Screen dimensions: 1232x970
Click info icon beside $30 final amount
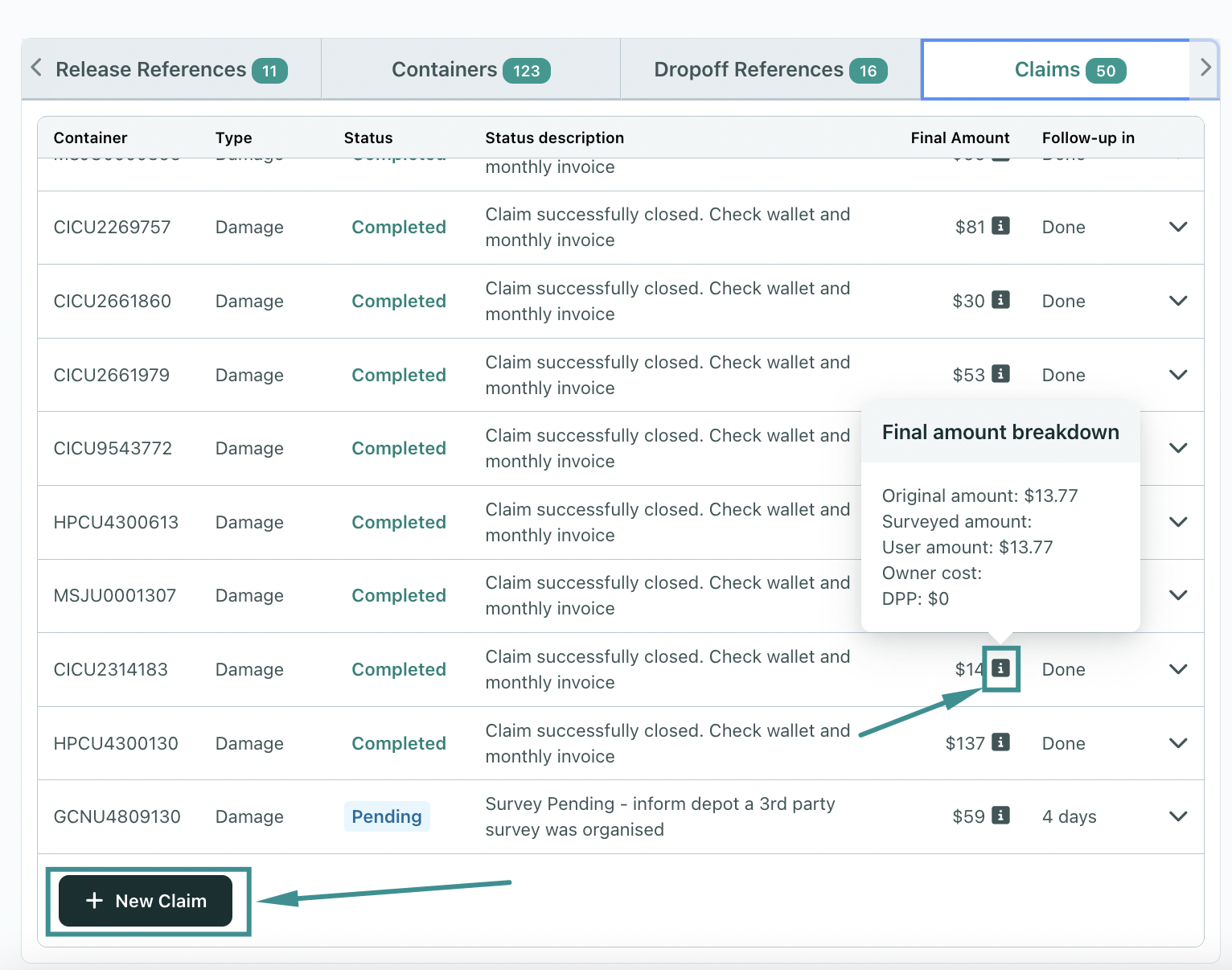(1000, 300)
